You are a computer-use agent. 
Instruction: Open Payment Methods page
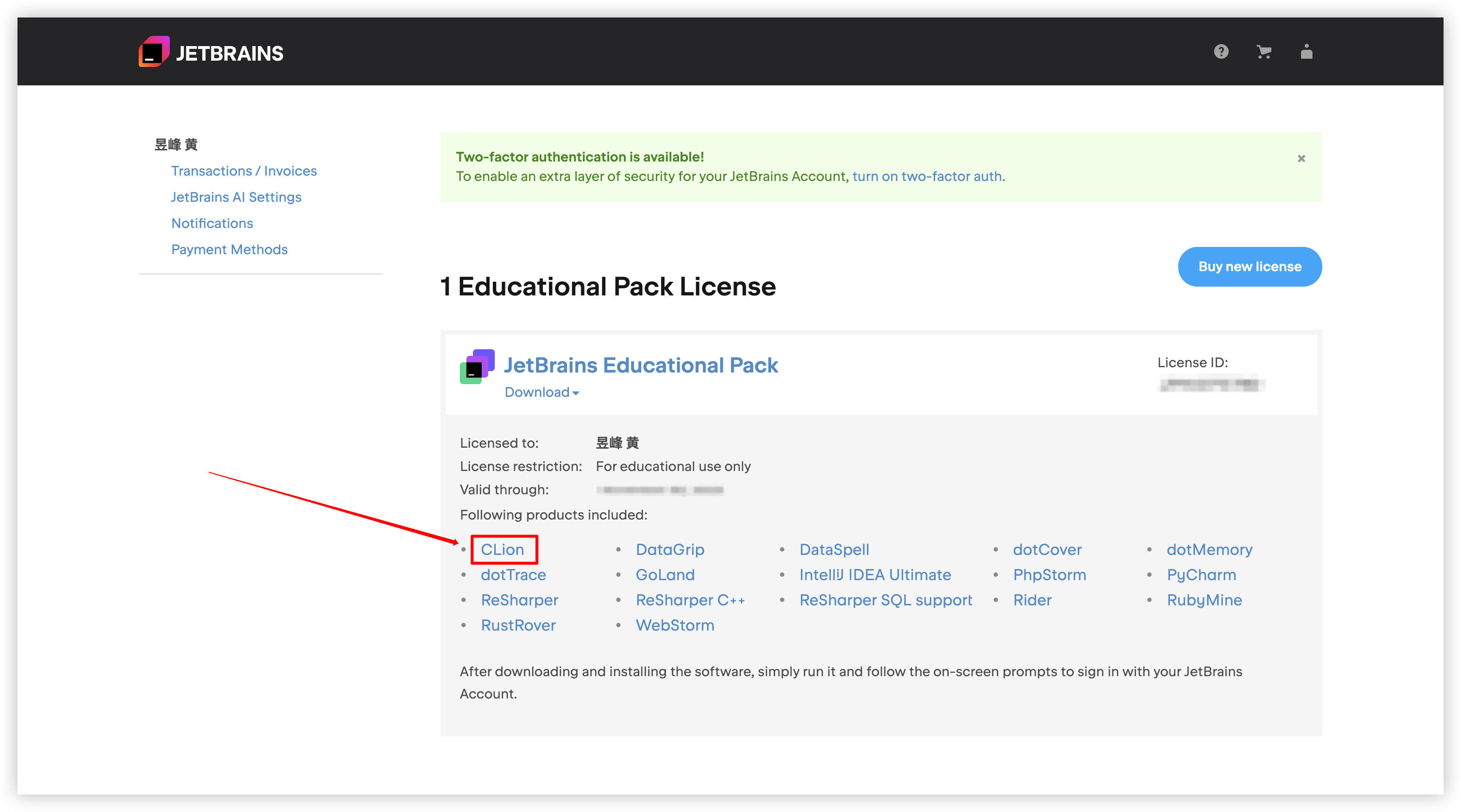[229, 249]
